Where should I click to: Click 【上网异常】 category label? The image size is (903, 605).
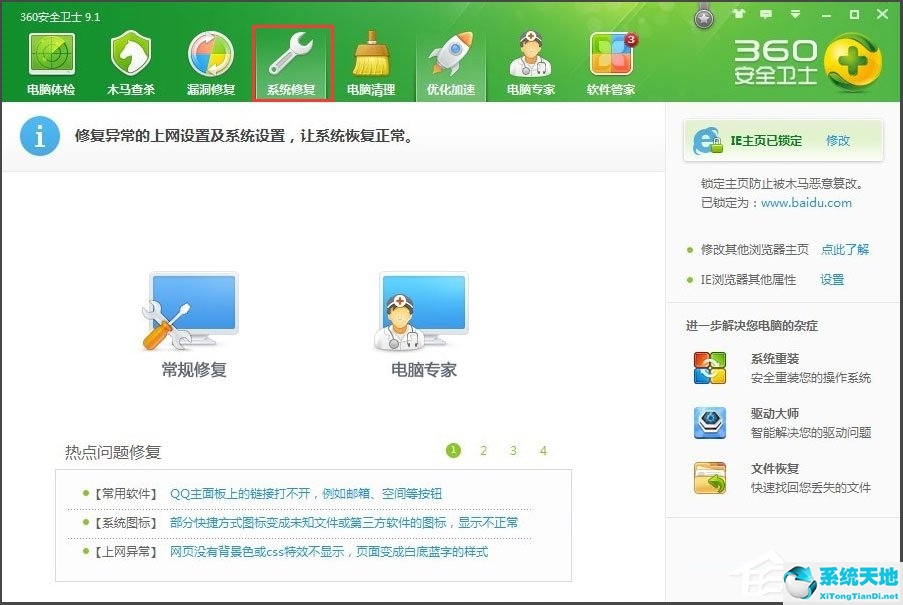126,551
